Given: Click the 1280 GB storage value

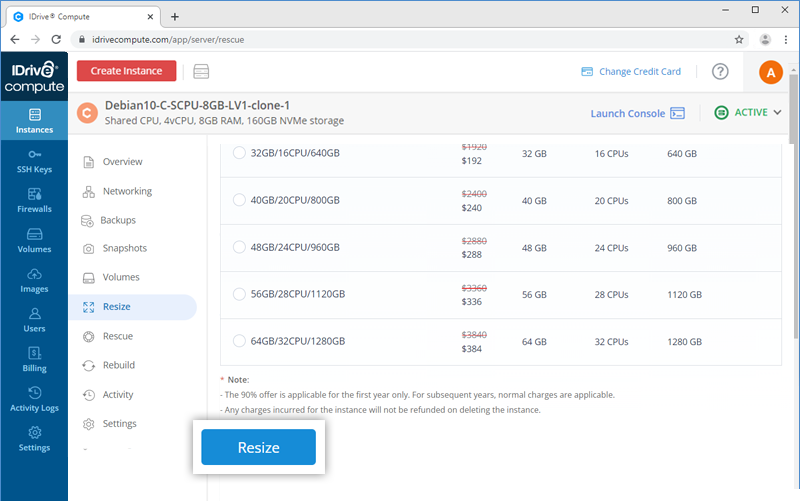Looking at the screenshot, I should coord(685,342).
